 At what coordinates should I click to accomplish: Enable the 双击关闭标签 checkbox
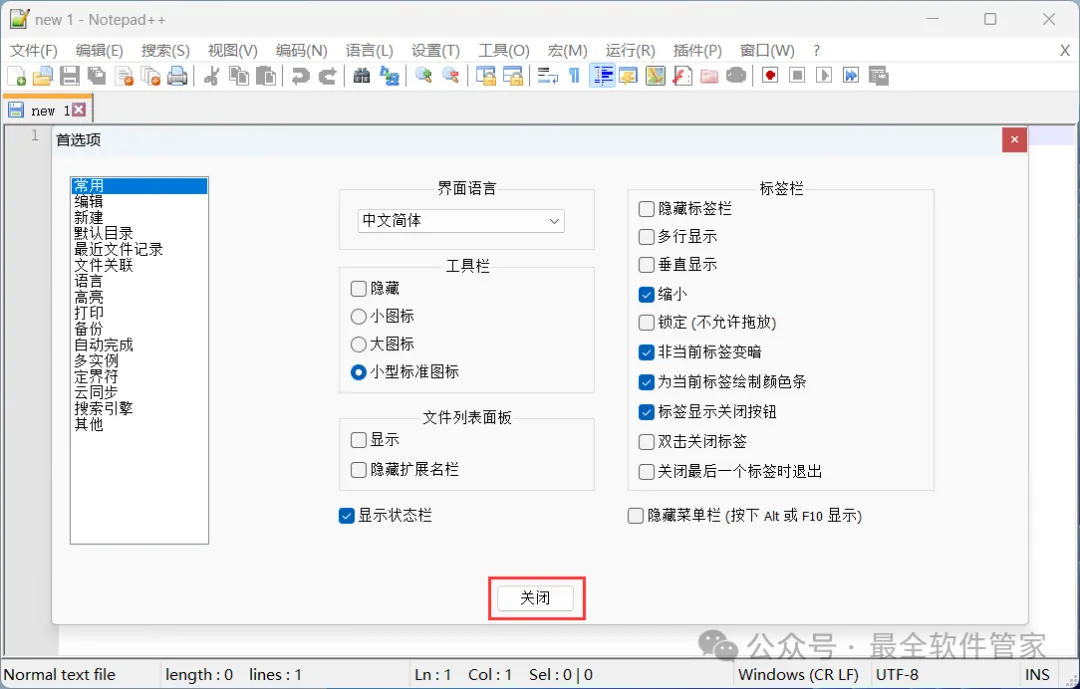(x=646, y=442)
